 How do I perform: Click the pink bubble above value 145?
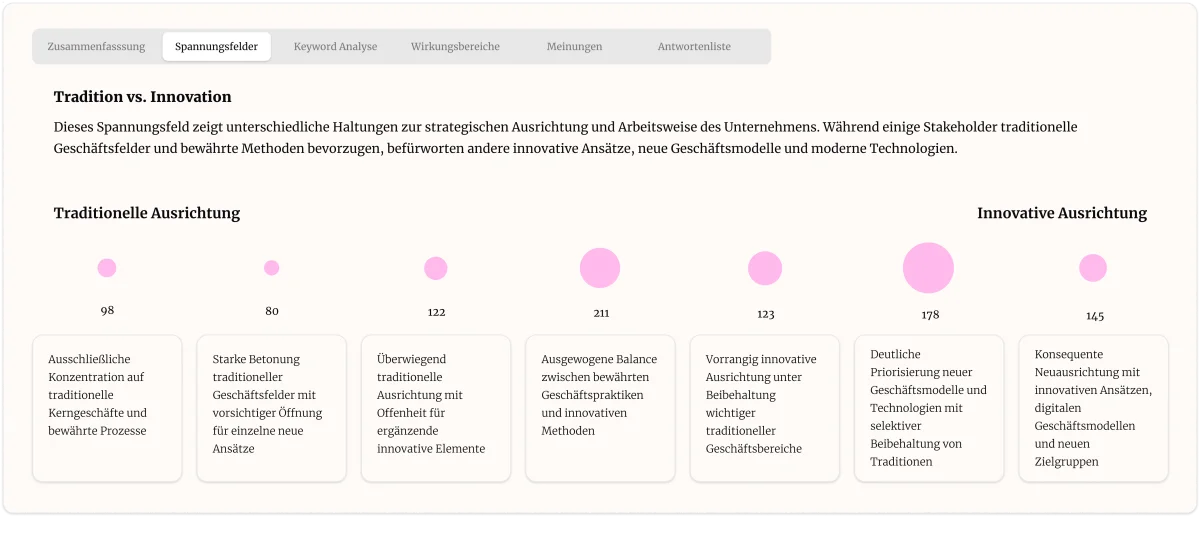pyautogui.click(x=1093, y=268)
